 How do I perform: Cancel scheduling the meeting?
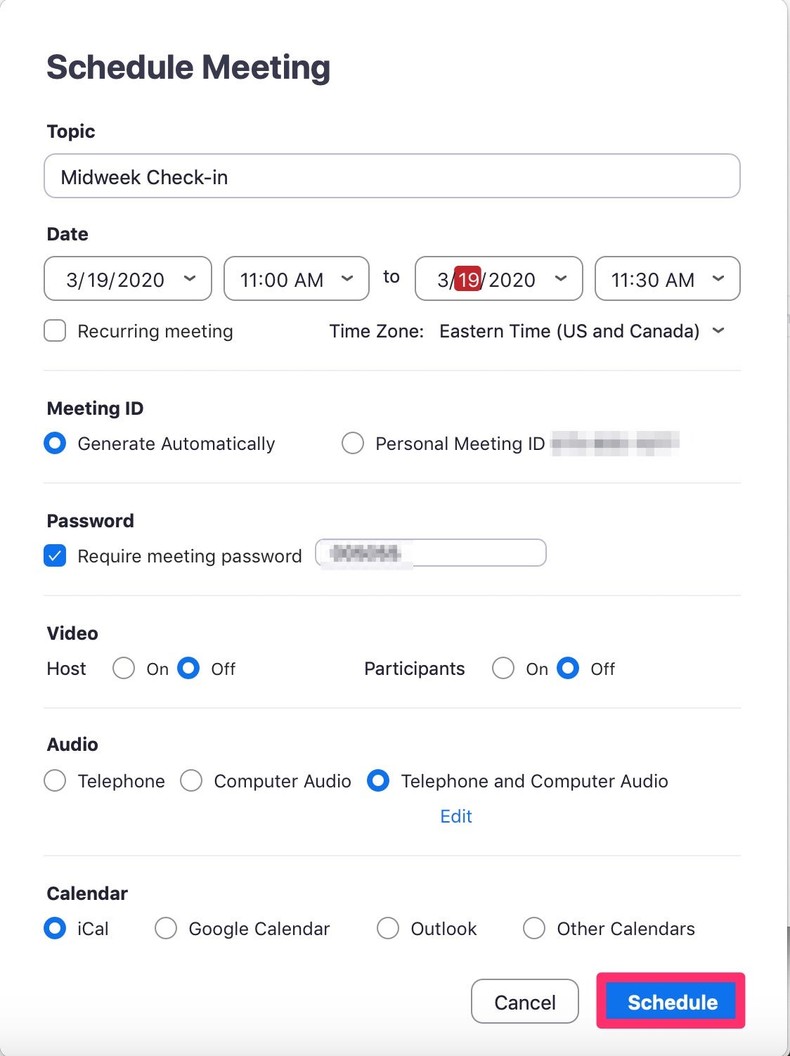(524, 1001)
